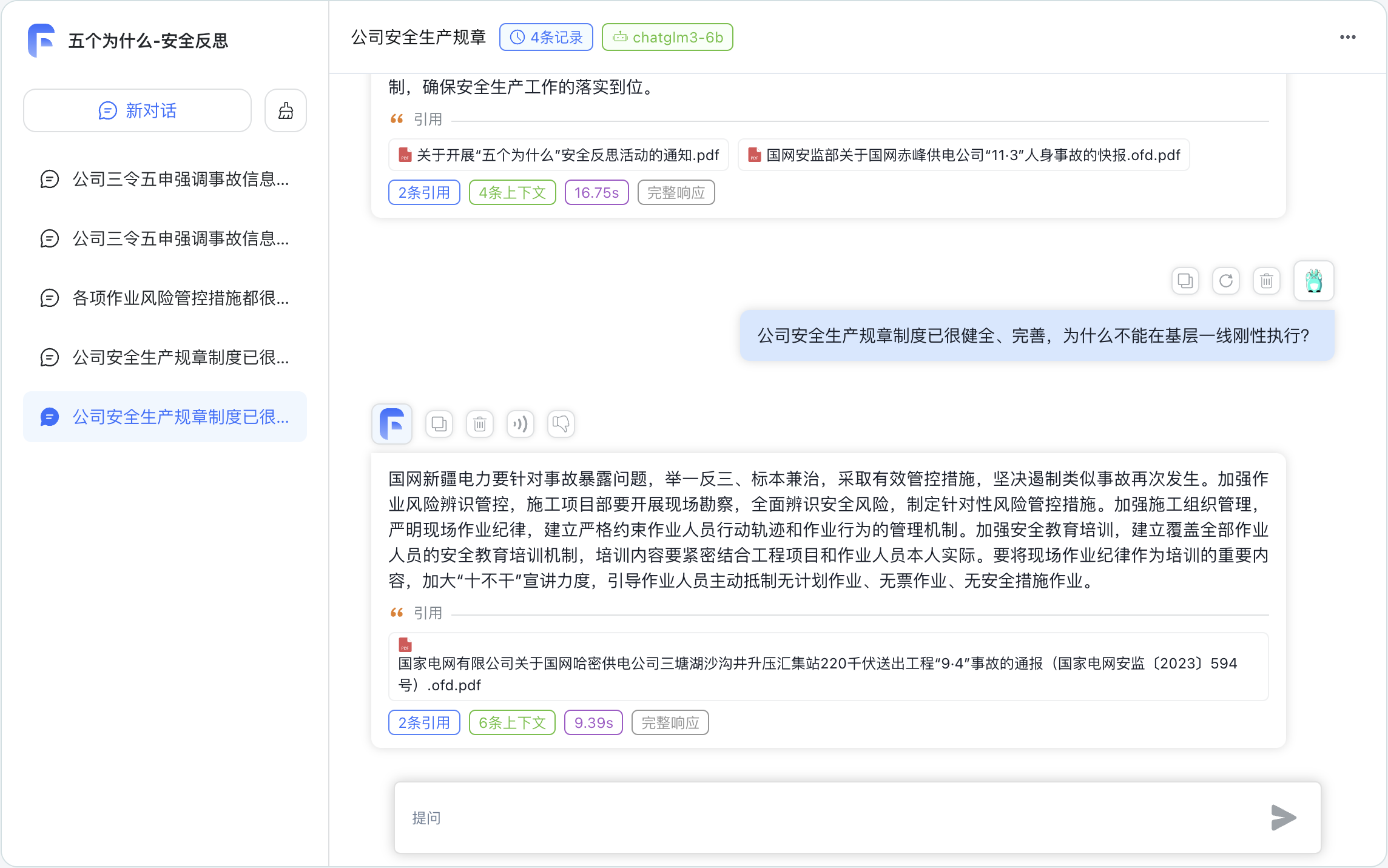1388x868 pixels.
Task: Delete the user question message
Action: [1266, 281]
